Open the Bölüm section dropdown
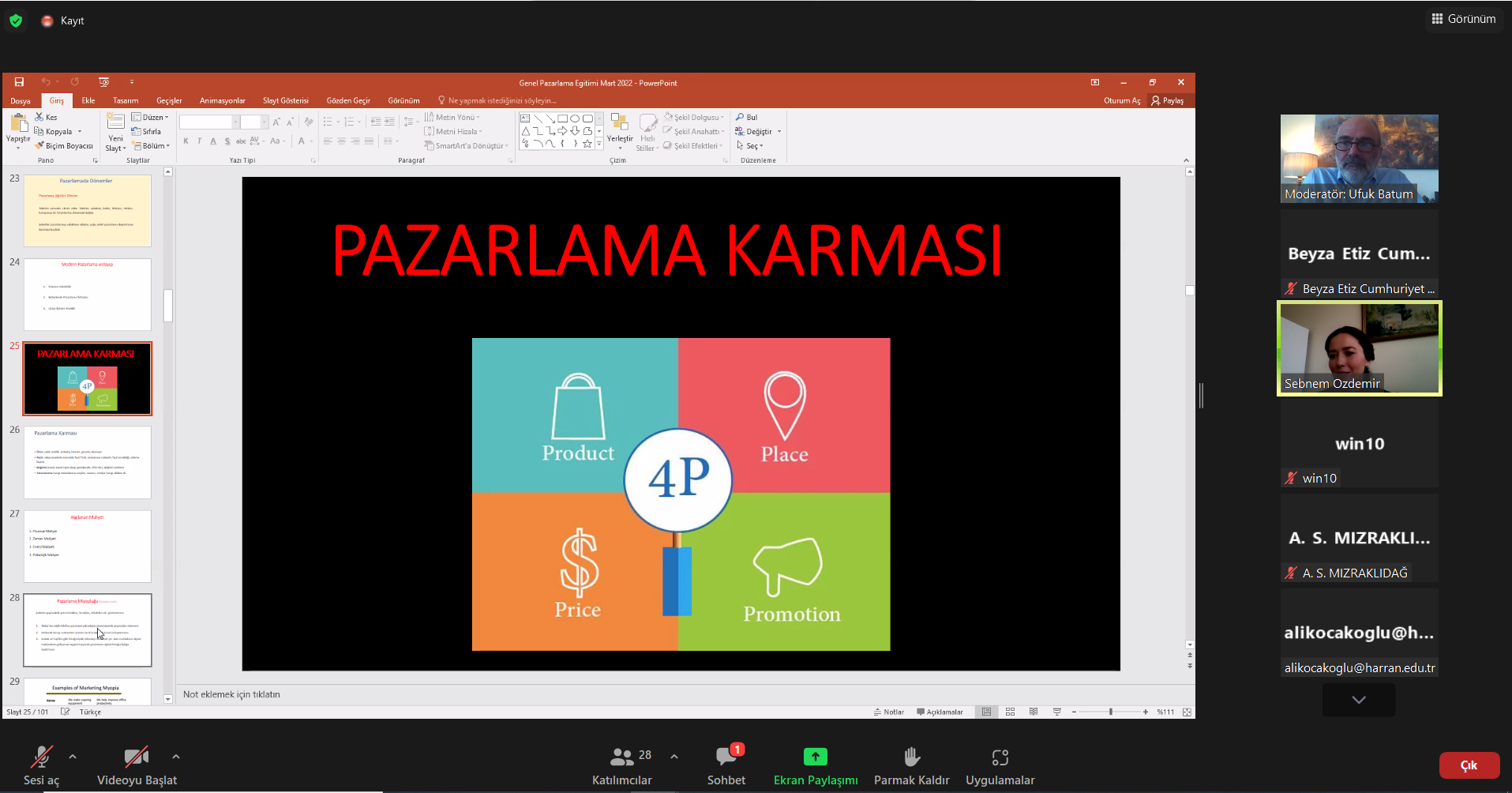 (x=151, y=146)
